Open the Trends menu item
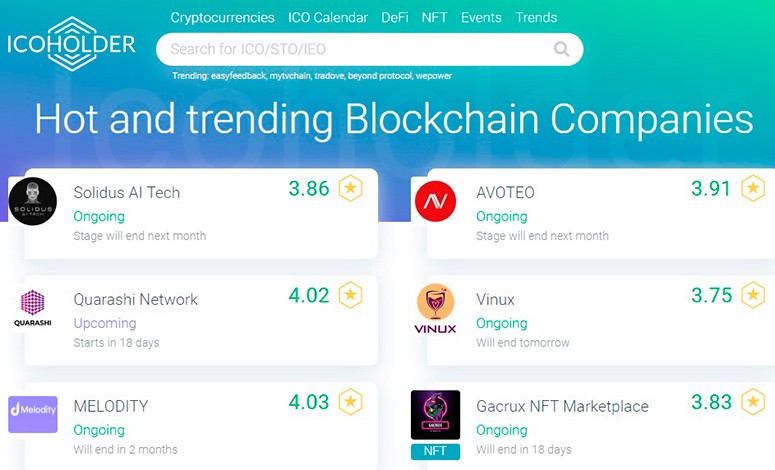This screenshot has width=775, height=470. pos(536,17)
